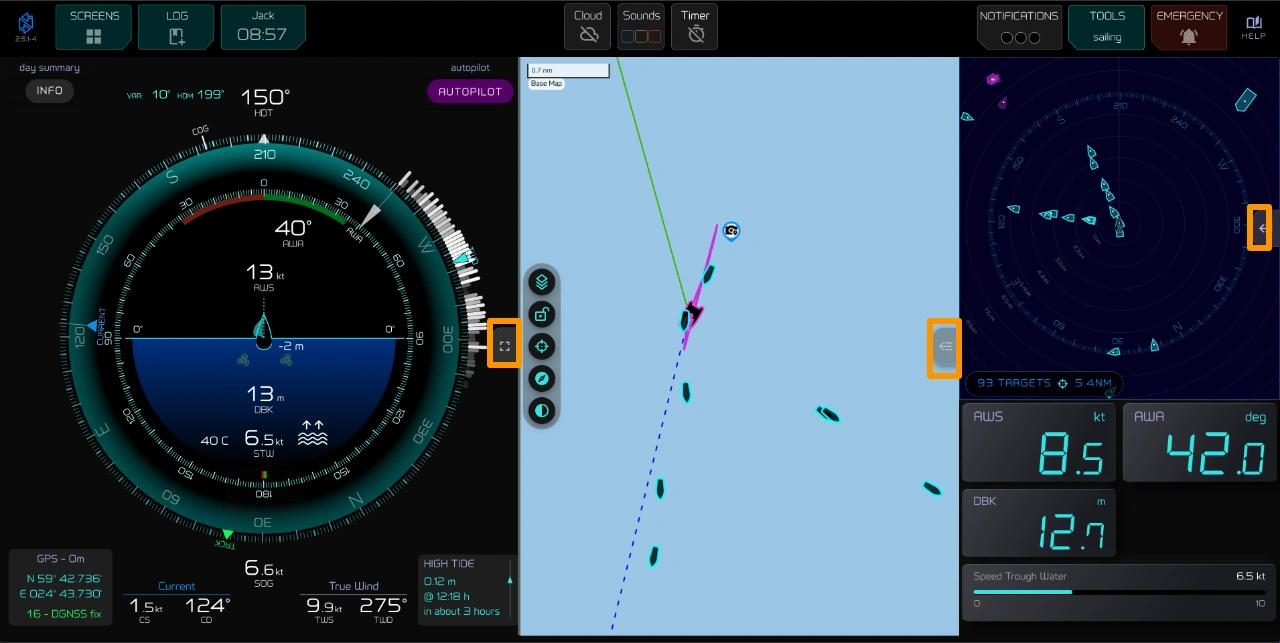
Task: Click the Base Map label
Action: tap(546, 84)
